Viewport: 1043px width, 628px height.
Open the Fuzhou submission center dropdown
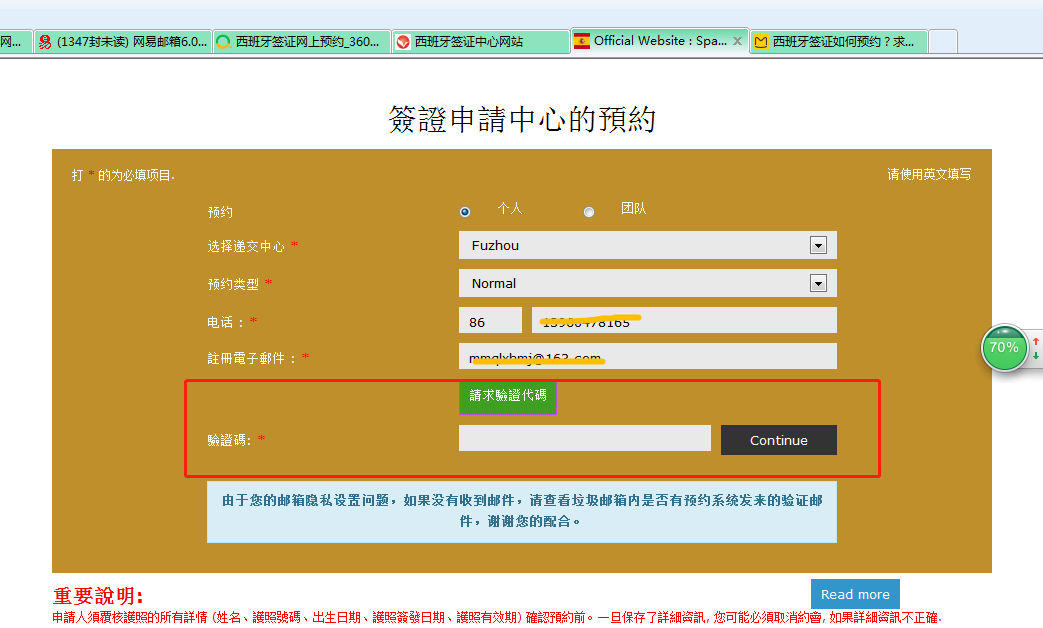(x=818, y=244)
